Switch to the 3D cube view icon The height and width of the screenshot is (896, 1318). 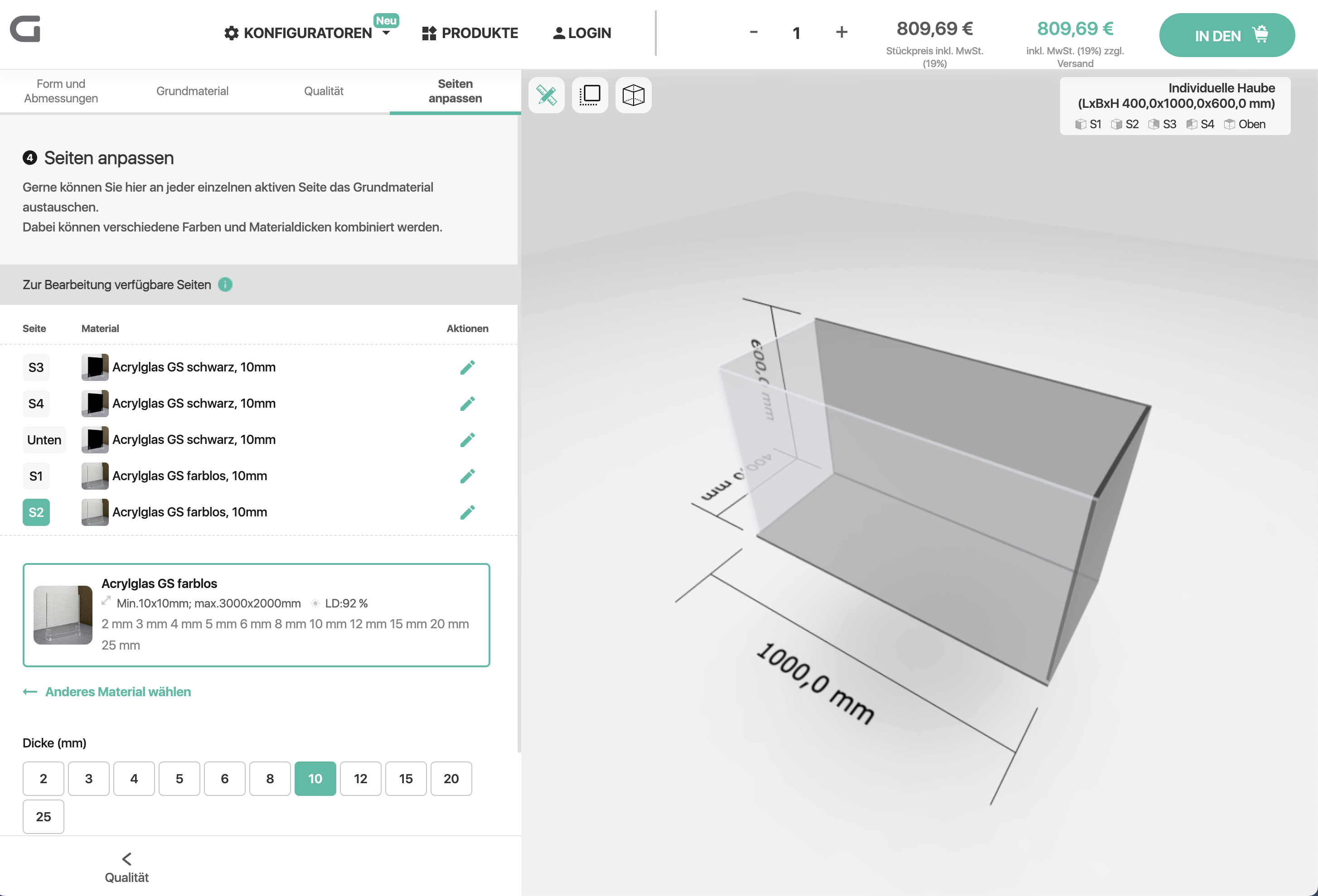pyautogui.click(x=633, y=95)
